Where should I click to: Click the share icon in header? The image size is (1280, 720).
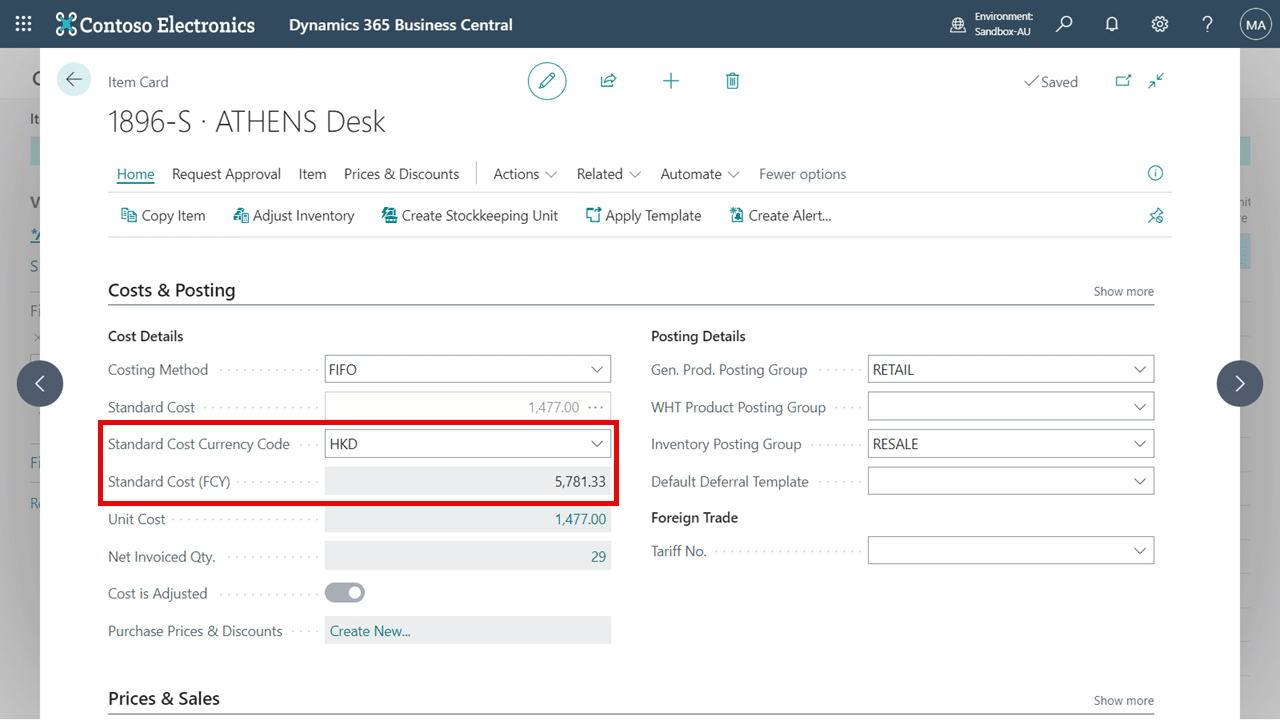point(608,81)
